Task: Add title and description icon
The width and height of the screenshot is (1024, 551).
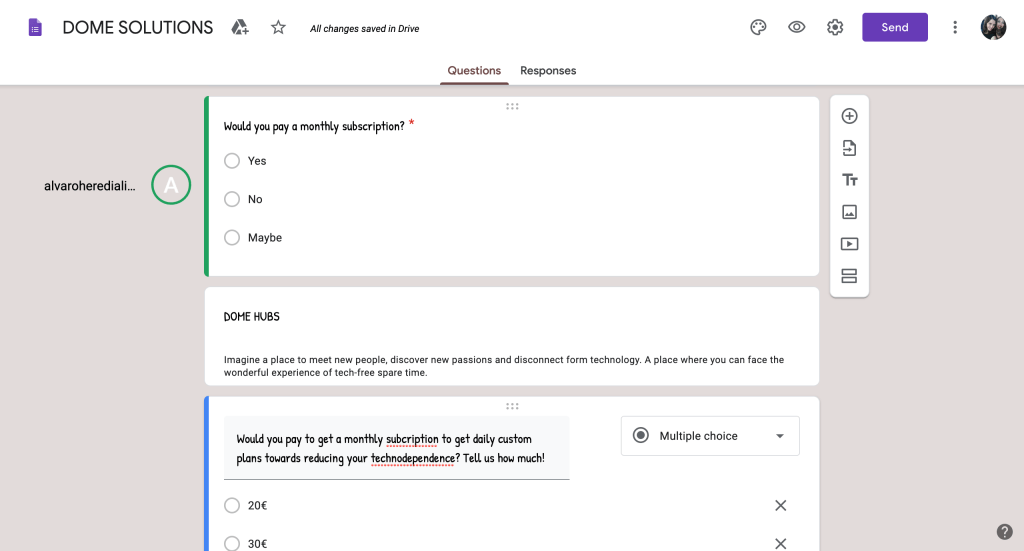Action: (849, 180)
